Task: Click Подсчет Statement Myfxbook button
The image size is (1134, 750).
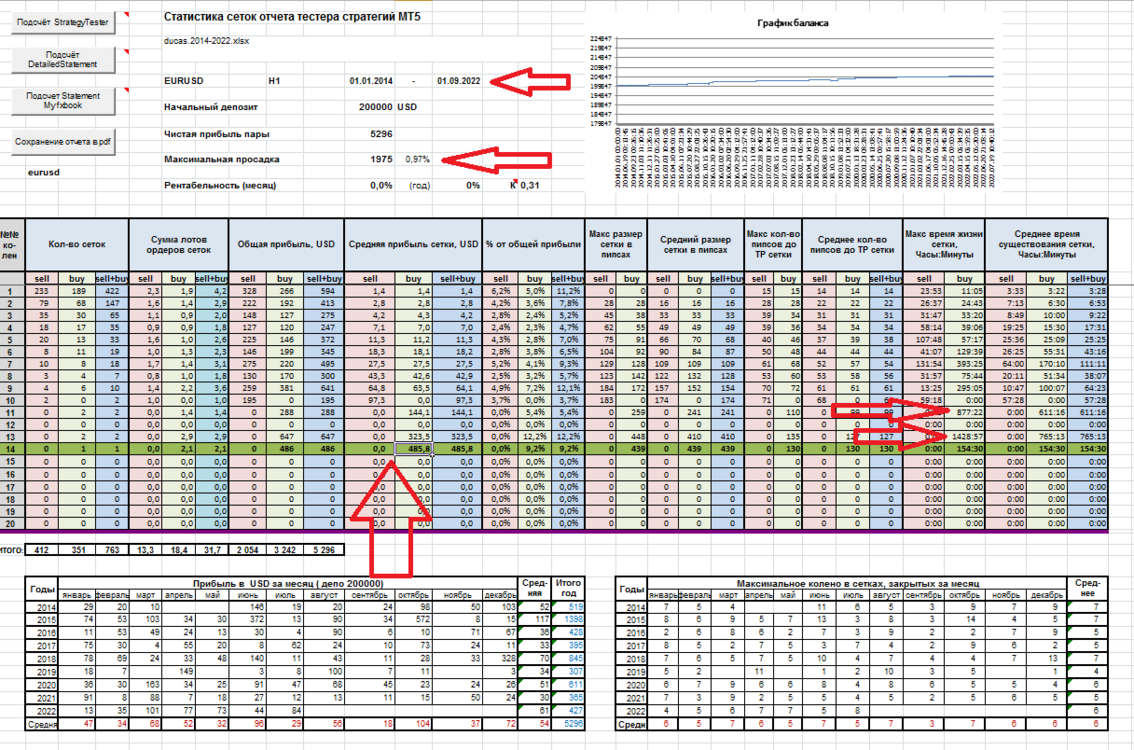Action: point(63,101)
